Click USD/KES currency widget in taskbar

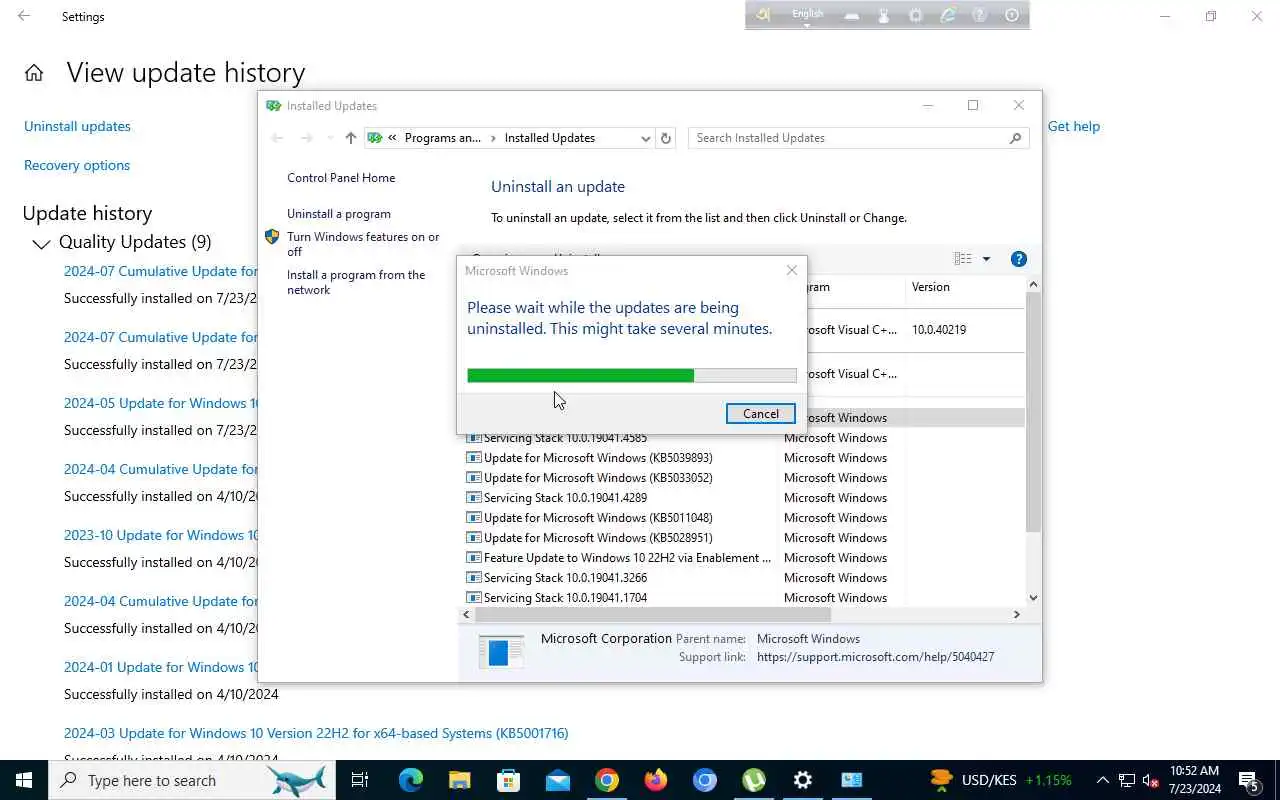coord(1000,780)
